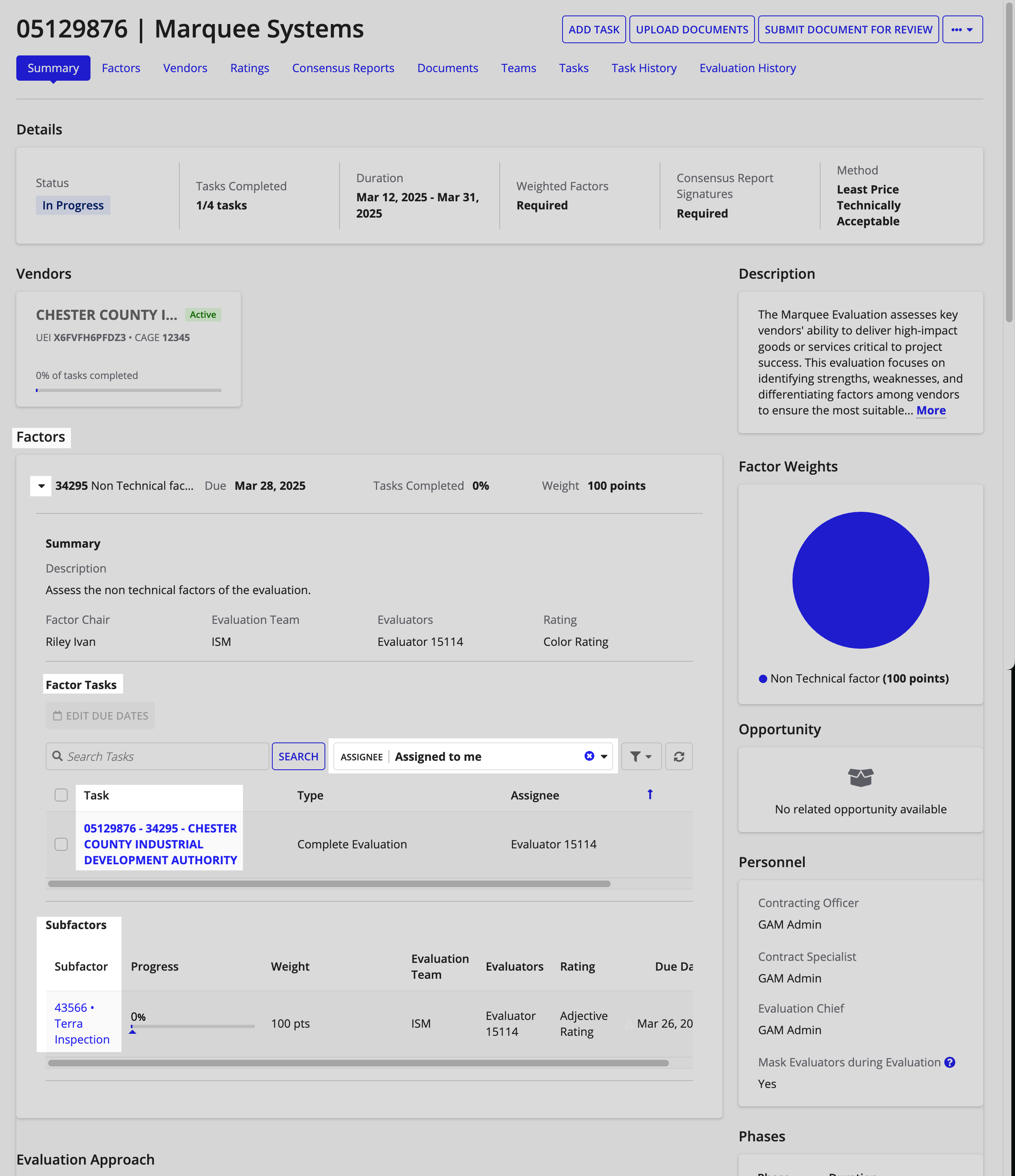
Task: Go to the Ratings tab
Action: [250, 68]
